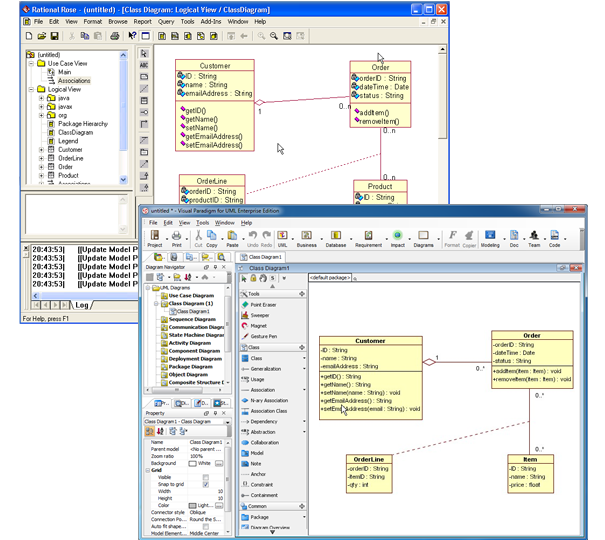The height and width of the screenshot is (540, 605).
Task: Click the <default package> breadcrumb button
Action: click(330, 278)
